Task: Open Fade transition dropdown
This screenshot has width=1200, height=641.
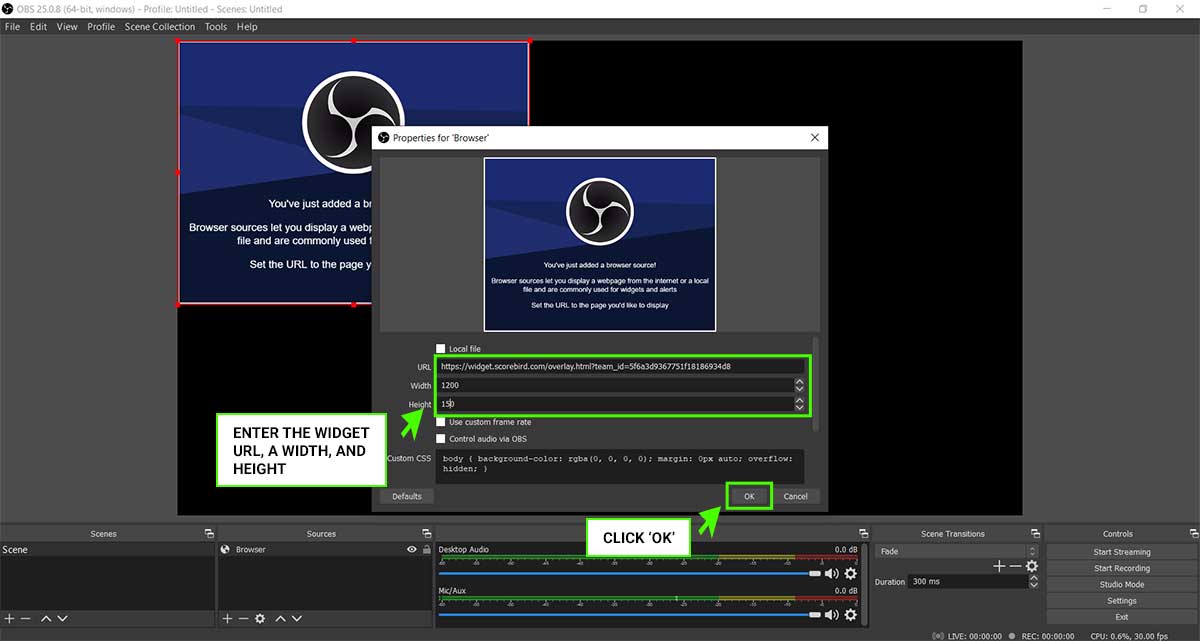Action: (x=957, y=551)
